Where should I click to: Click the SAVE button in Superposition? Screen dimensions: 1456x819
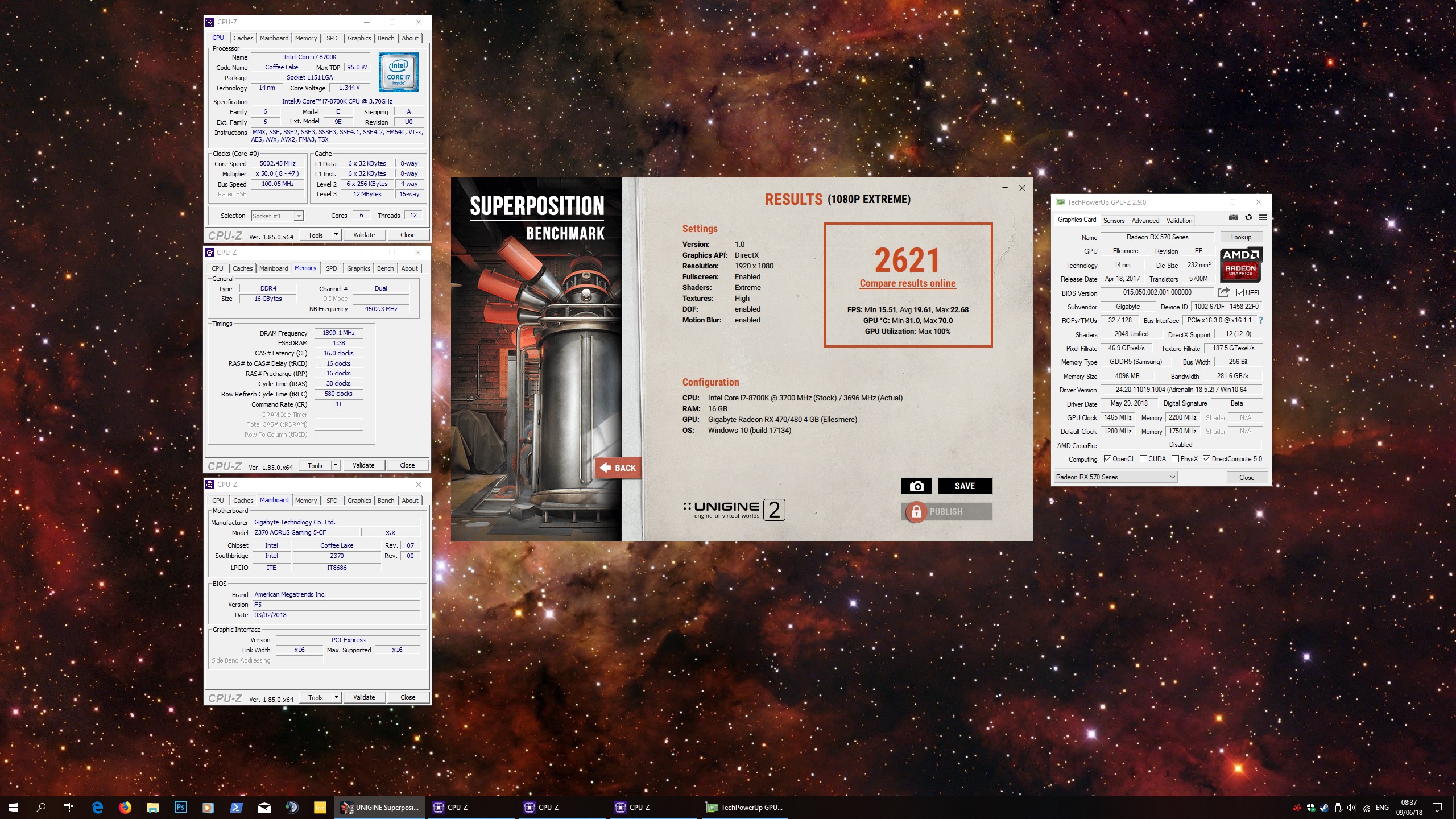coord(965,486)
